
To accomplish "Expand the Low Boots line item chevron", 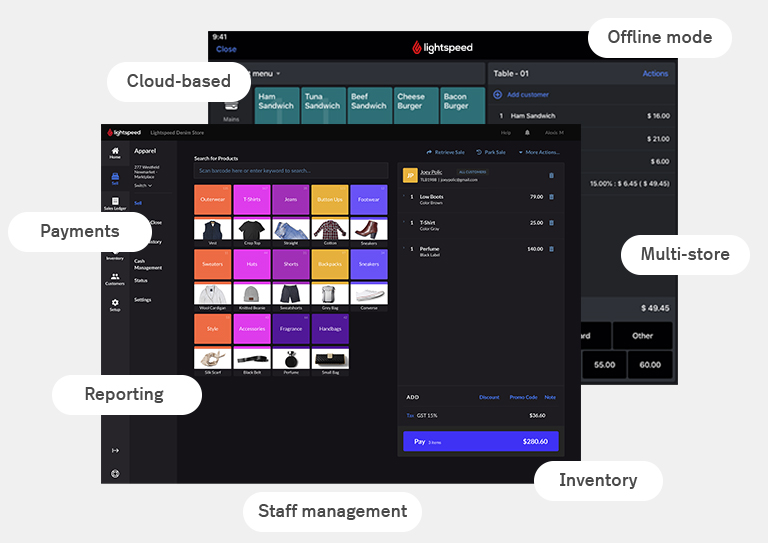I will pos(404,197).
